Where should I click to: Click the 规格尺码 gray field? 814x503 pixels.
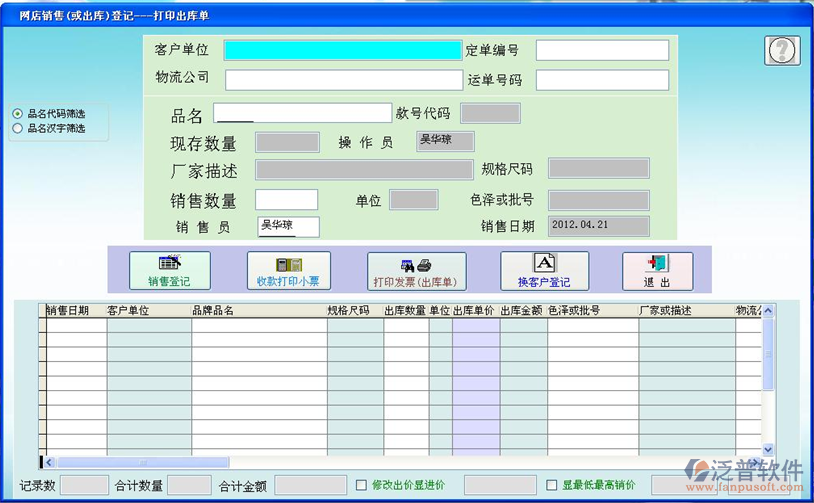[599, 169]
